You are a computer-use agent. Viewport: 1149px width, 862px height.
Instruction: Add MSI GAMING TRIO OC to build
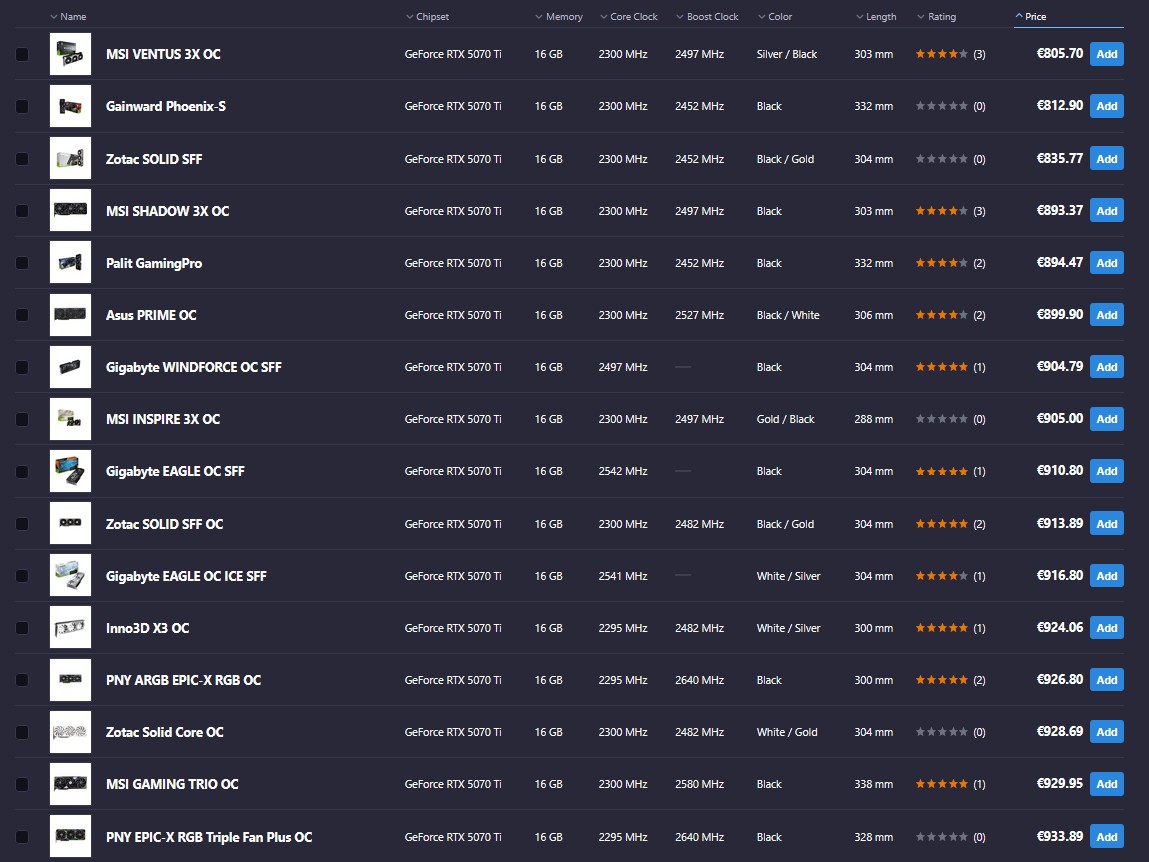1106,784
